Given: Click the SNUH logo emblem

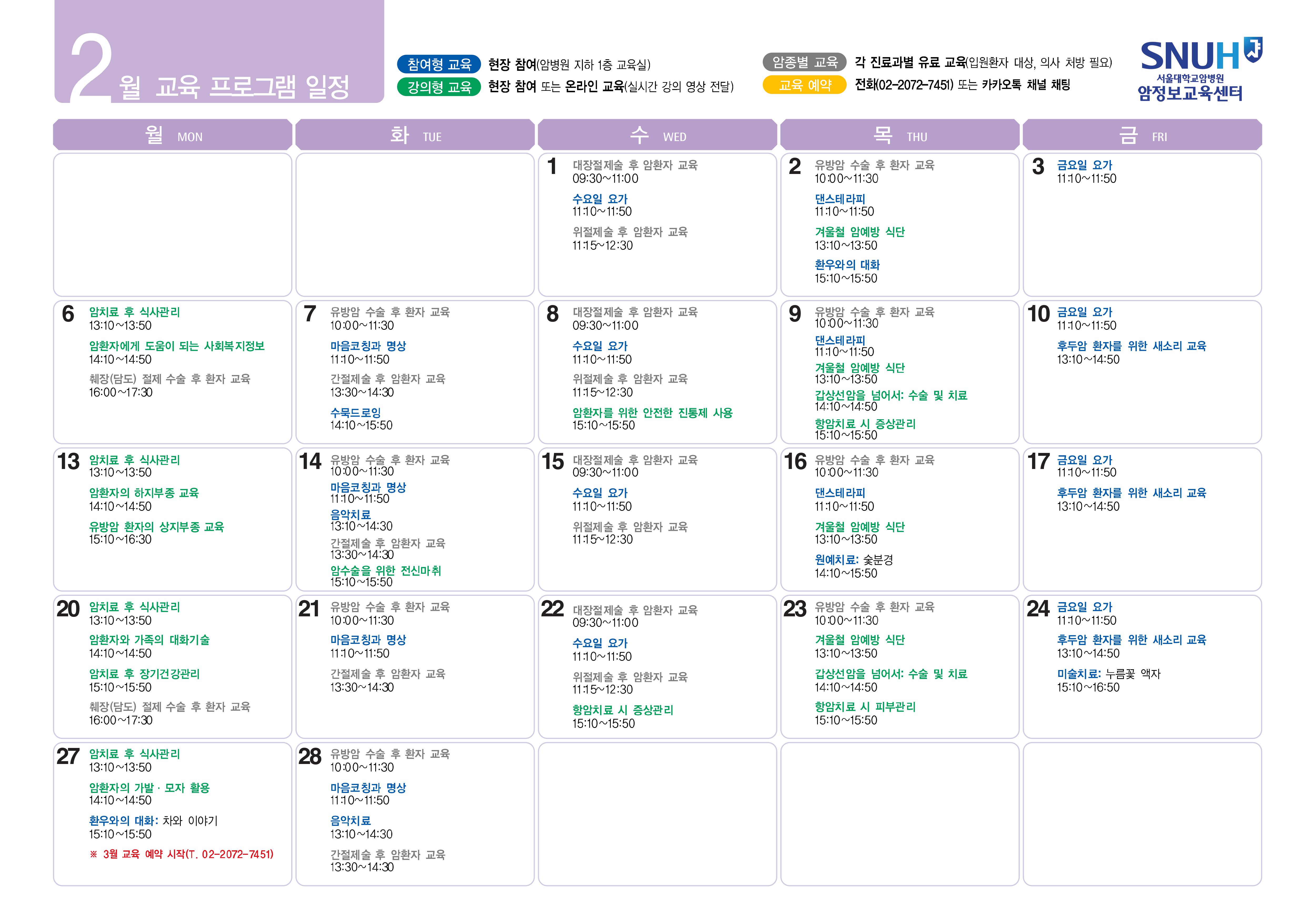Looking at the screenshot, I should coord(1253,49).
